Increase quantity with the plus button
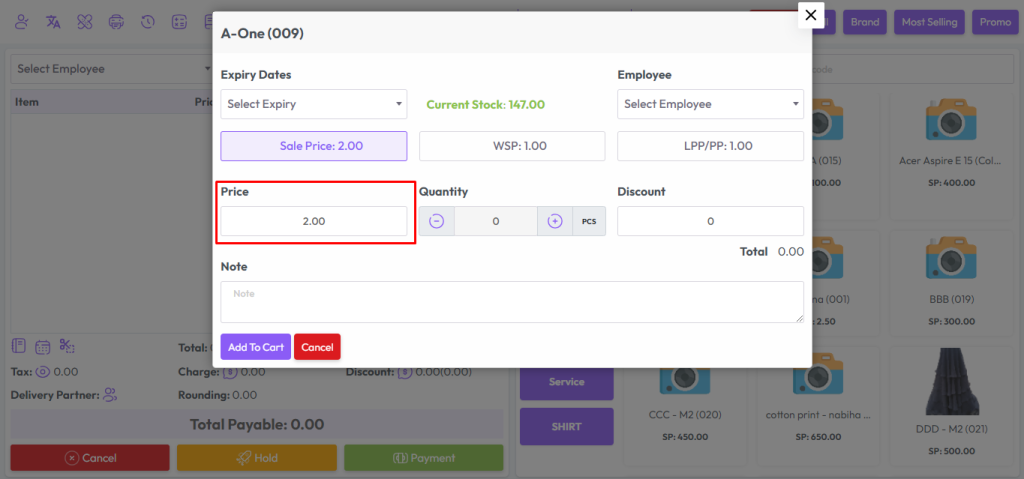This screenshot has height=479, width=1024. 555,221
